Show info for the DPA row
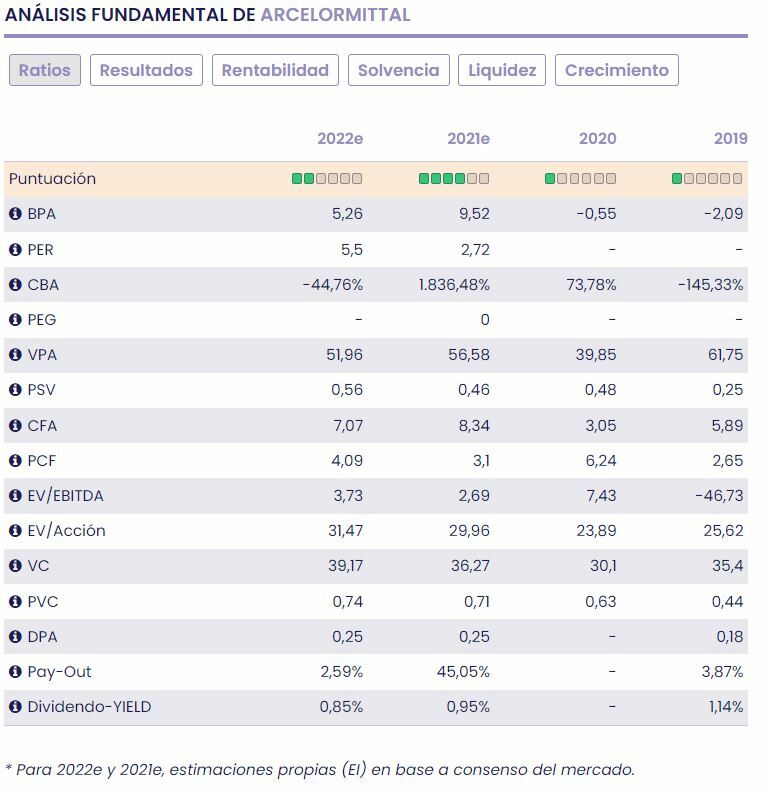765x792 pixels. click(x=15, y=637)
